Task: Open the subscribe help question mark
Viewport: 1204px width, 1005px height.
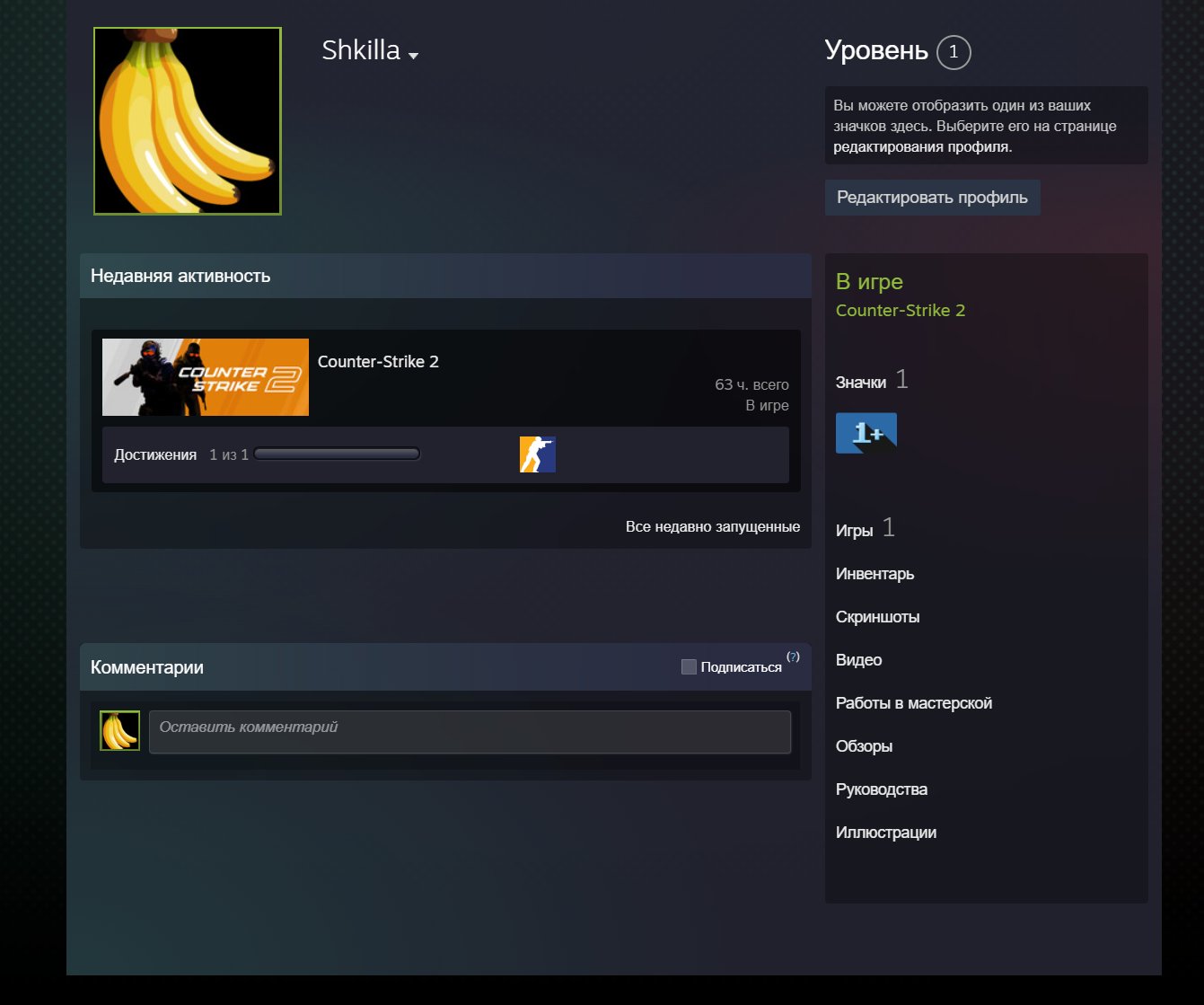Action: pyautogui.click(x=793, y=657)
